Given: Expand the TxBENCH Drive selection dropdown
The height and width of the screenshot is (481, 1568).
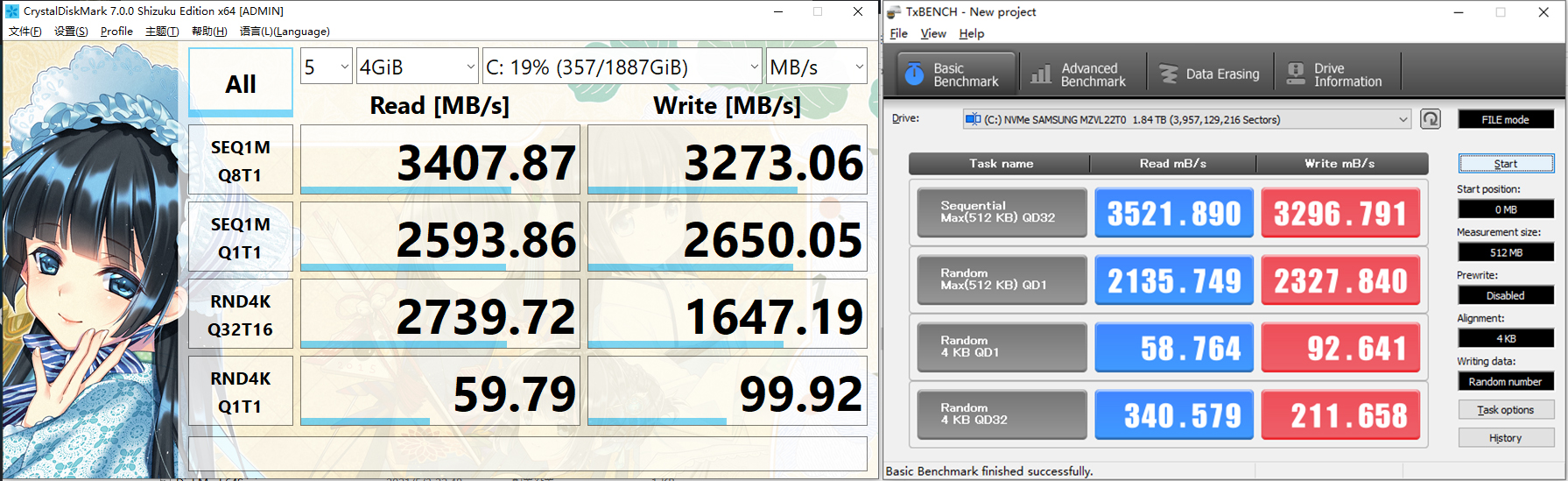Looking at the screenshot, I should [1403, 119].
